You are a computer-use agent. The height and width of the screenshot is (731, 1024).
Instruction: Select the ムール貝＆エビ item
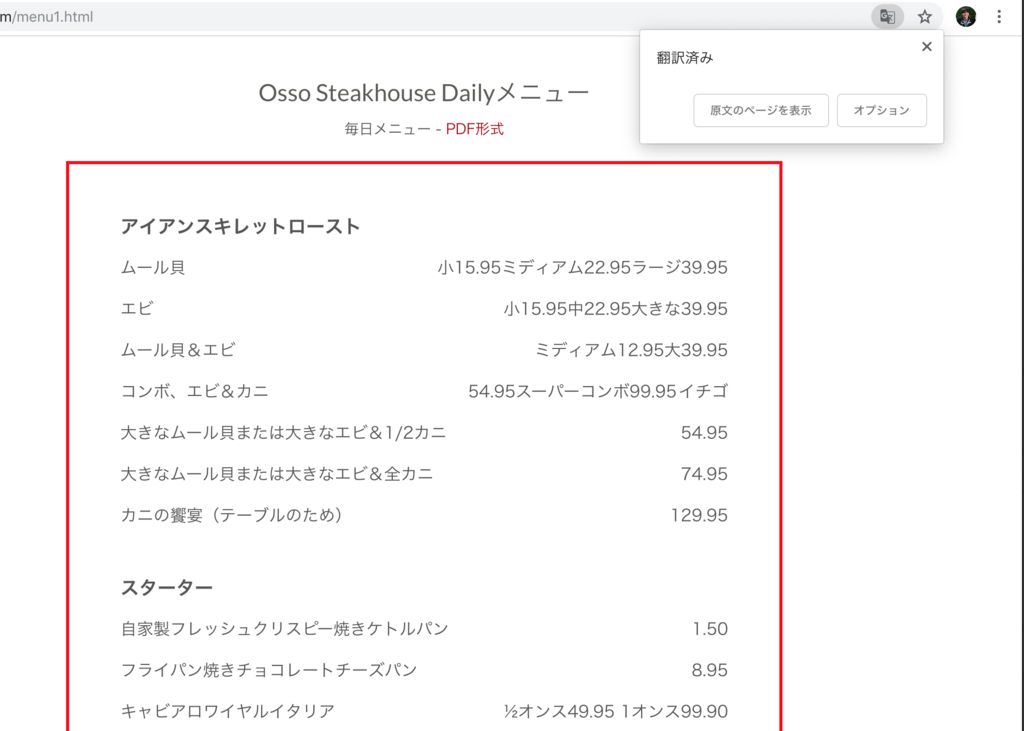click(x=178, y=350)
